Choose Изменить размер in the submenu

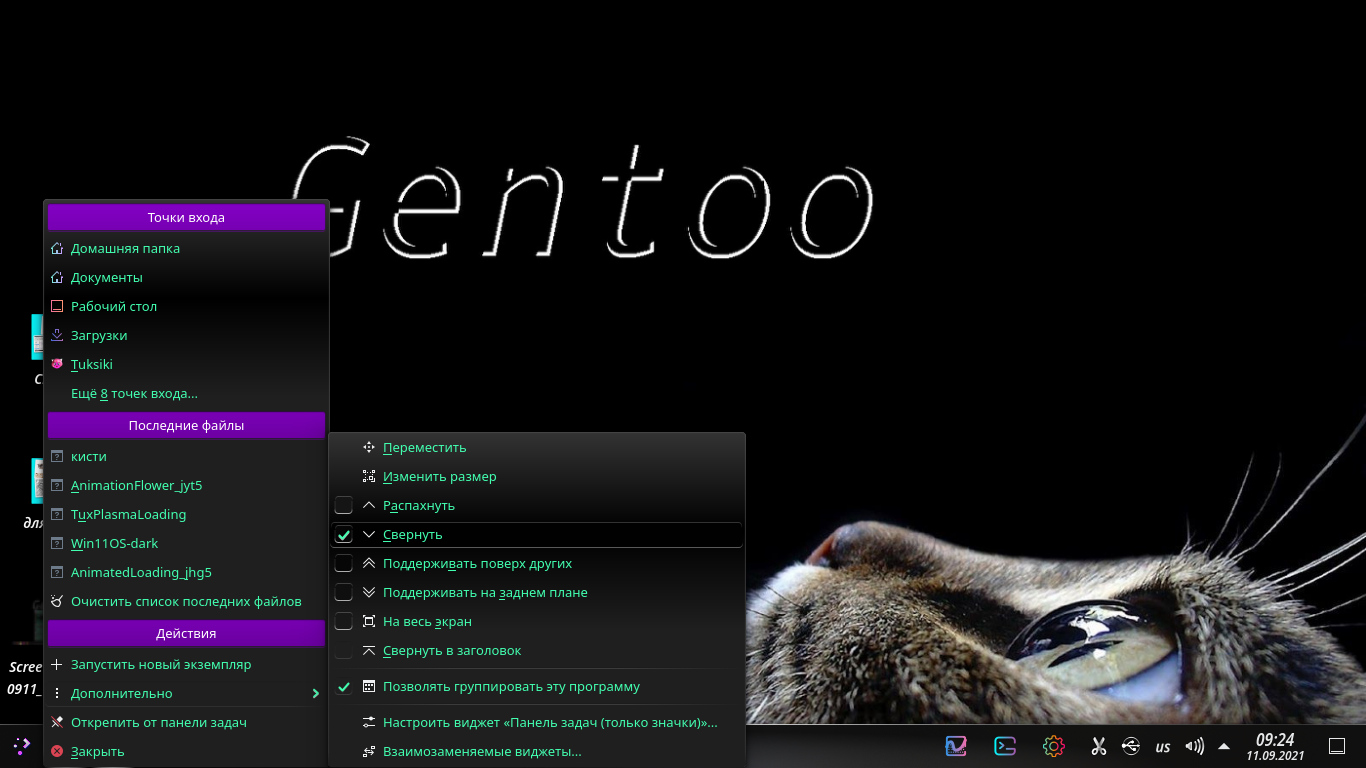[x=537, y=476]
